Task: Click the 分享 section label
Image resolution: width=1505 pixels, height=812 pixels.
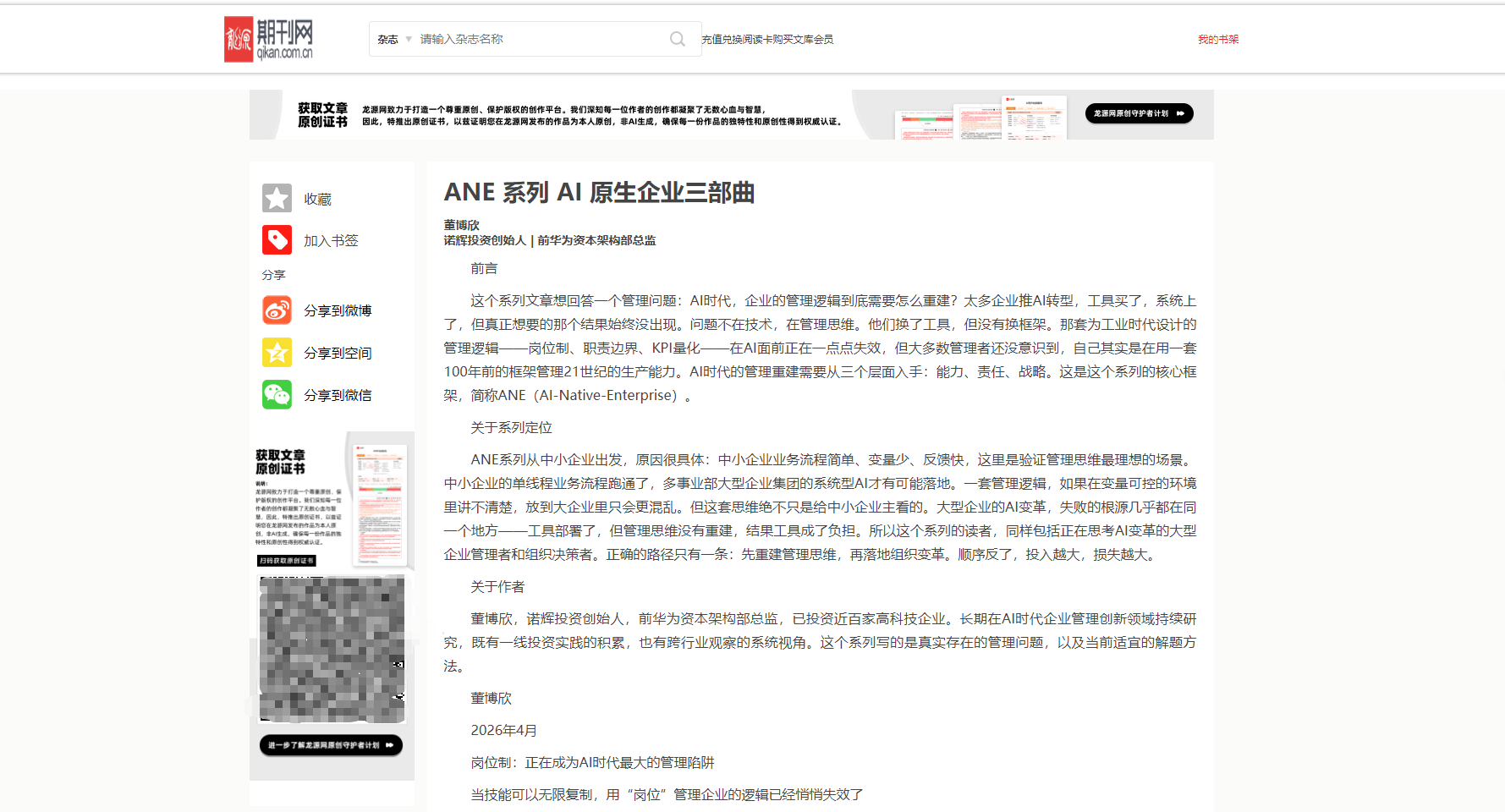Action: coord(273,275)
